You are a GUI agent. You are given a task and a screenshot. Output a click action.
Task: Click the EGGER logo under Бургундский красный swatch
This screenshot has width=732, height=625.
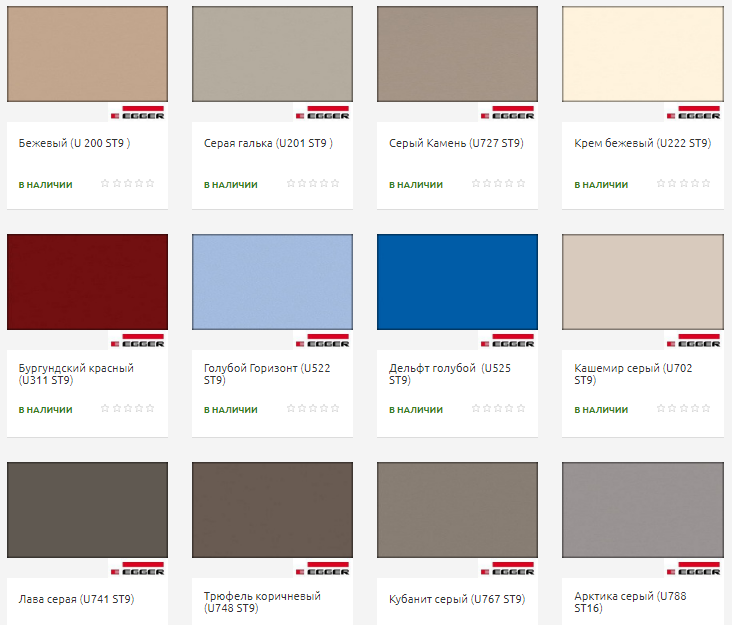coord(137,340)
